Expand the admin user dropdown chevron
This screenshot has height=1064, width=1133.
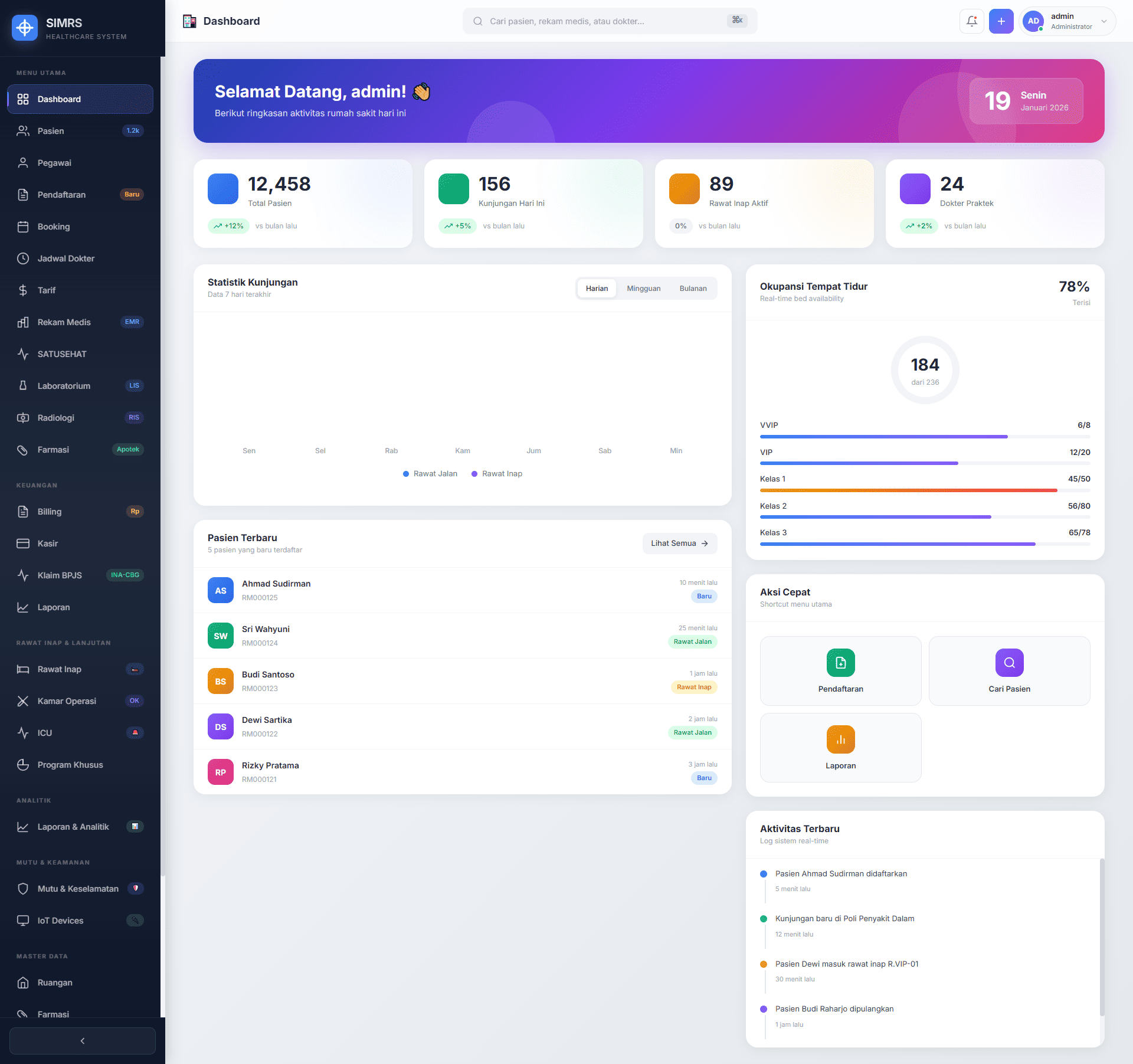coord(1103,21)
